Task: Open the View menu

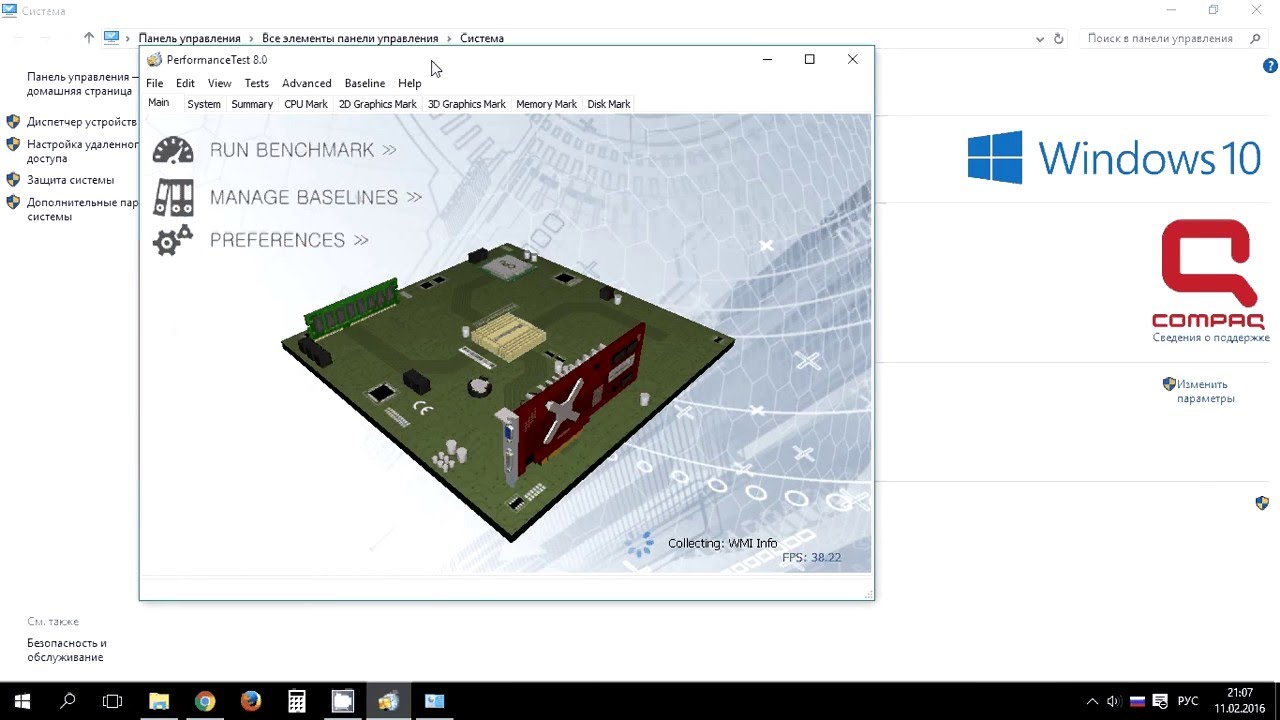Action: [220, 83]
